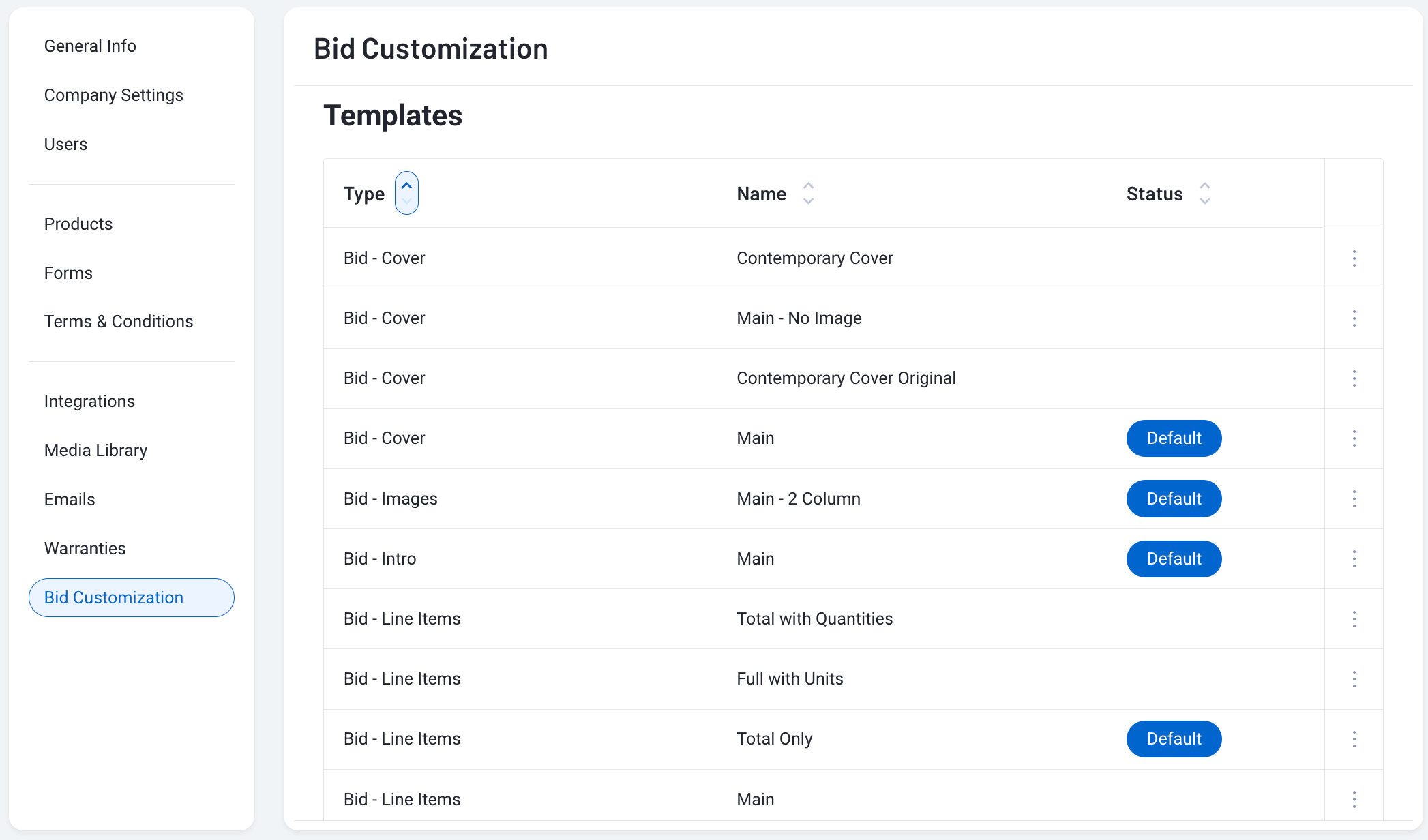Open options menu for Total Only template
1428x840 pixels.
(x=1354, y=738)
